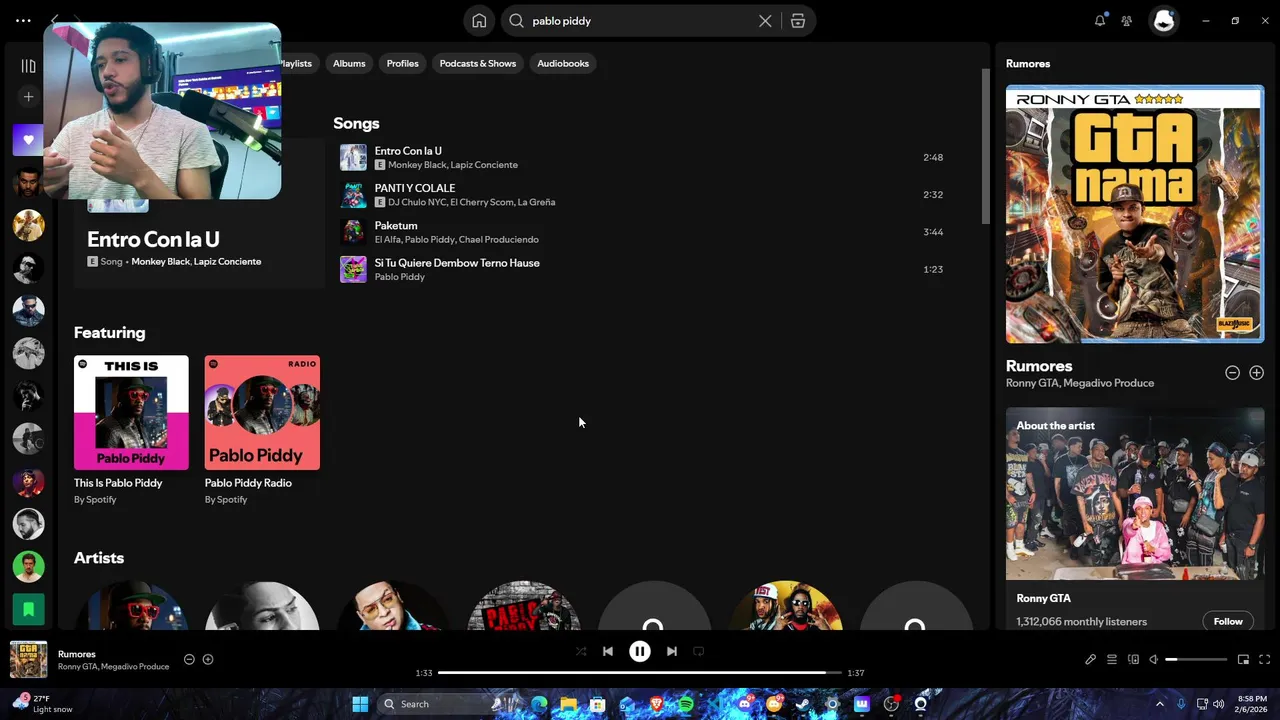Filter results by Audiobooks
The height and width of the screenshot is (720, 1280).
coord(563,63)
